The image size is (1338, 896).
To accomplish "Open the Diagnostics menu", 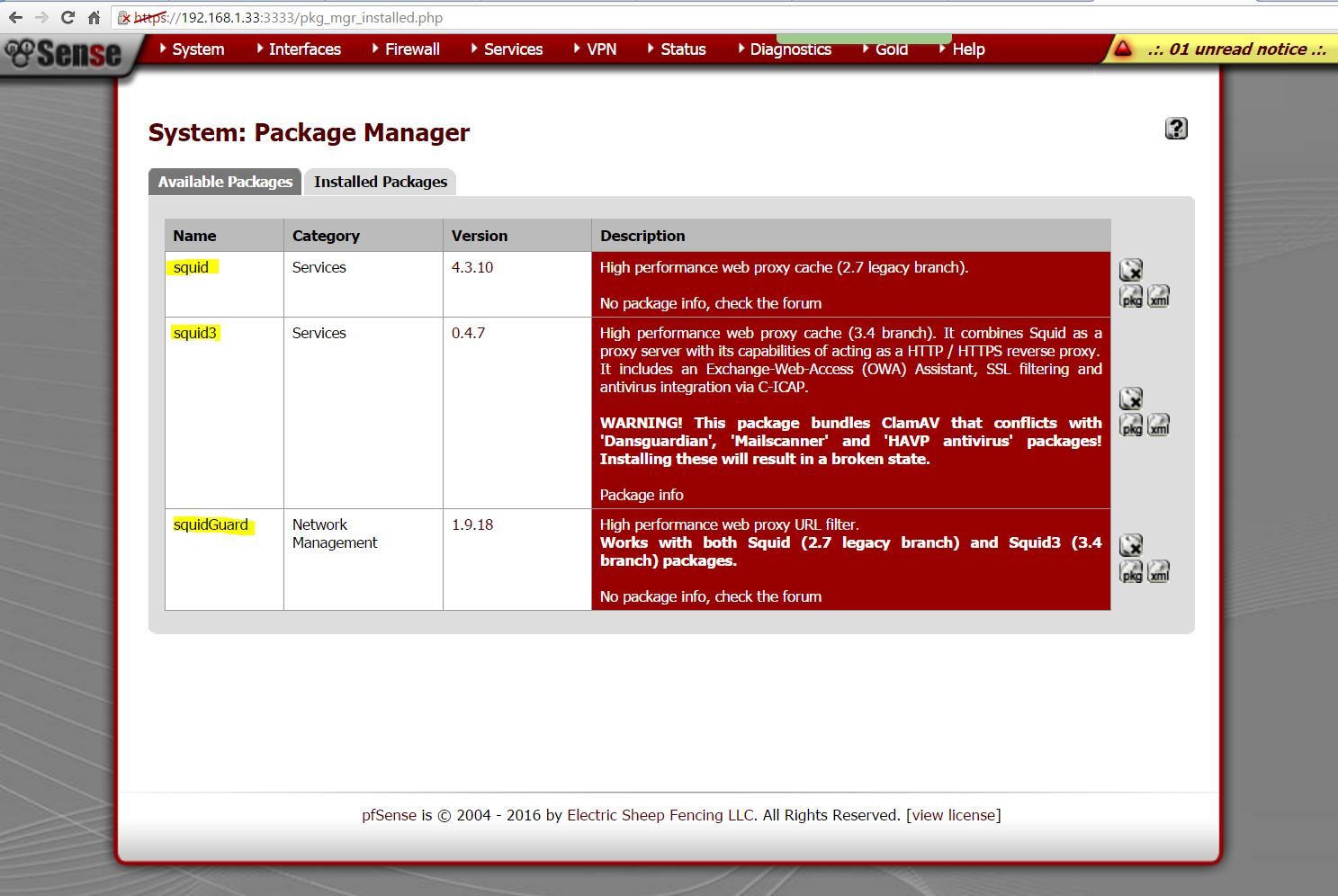I will (790, 49).
